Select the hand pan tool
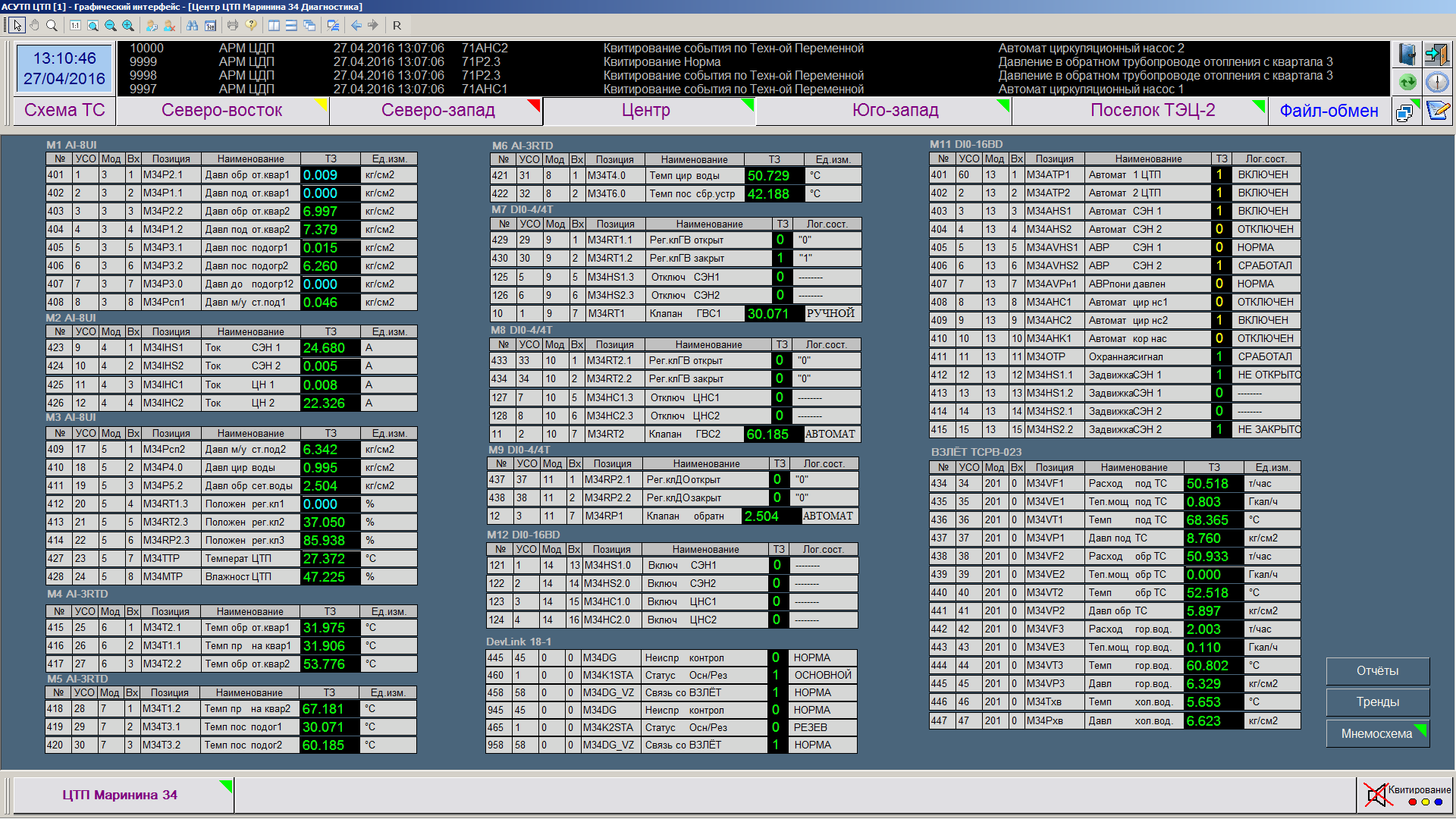The height and width of the screenshot is (819, 1456). coord(35,25)
